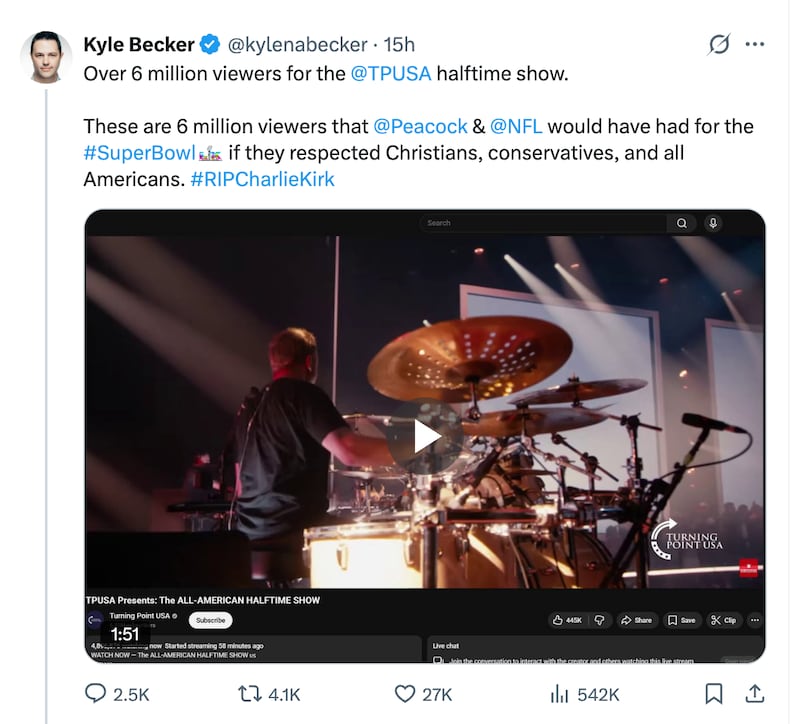Image resolution: width=800 pixels, height=724 pixels.
Task: Click the Kyle Becker display name
Action: click(x=138, y=45)
